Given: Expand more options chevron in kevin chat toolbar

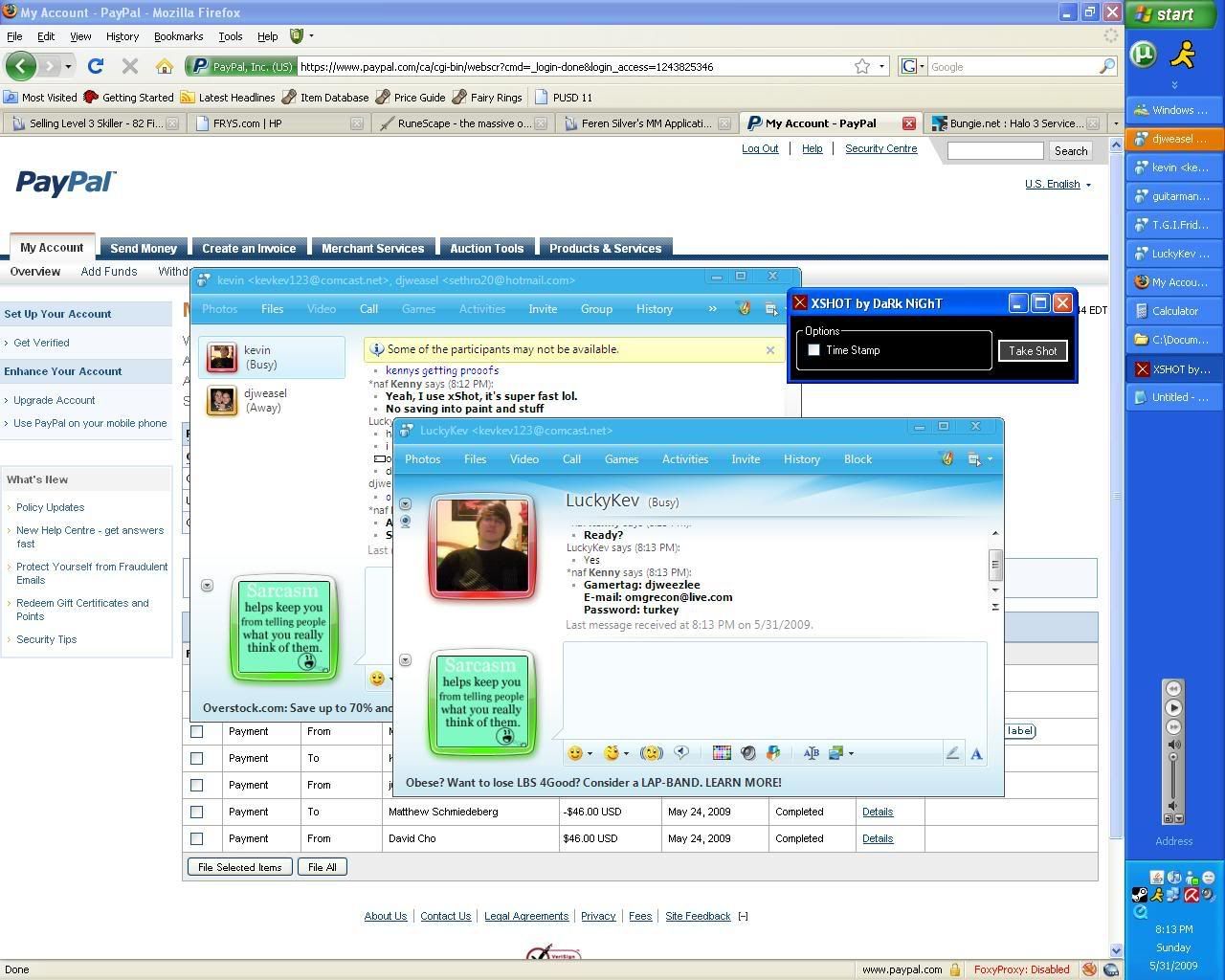Looking at the screenshot, I should click(712, 308).
